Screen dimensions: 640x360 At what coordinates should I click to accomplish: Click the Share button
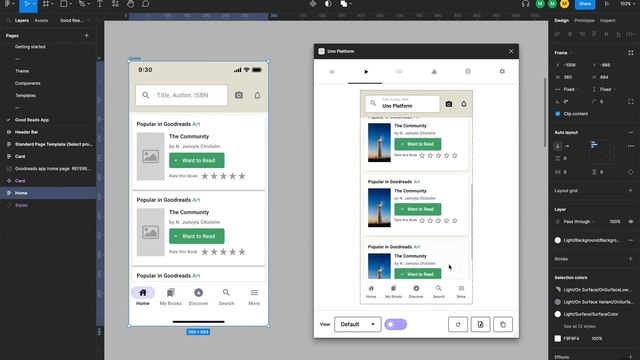[585, 4]
